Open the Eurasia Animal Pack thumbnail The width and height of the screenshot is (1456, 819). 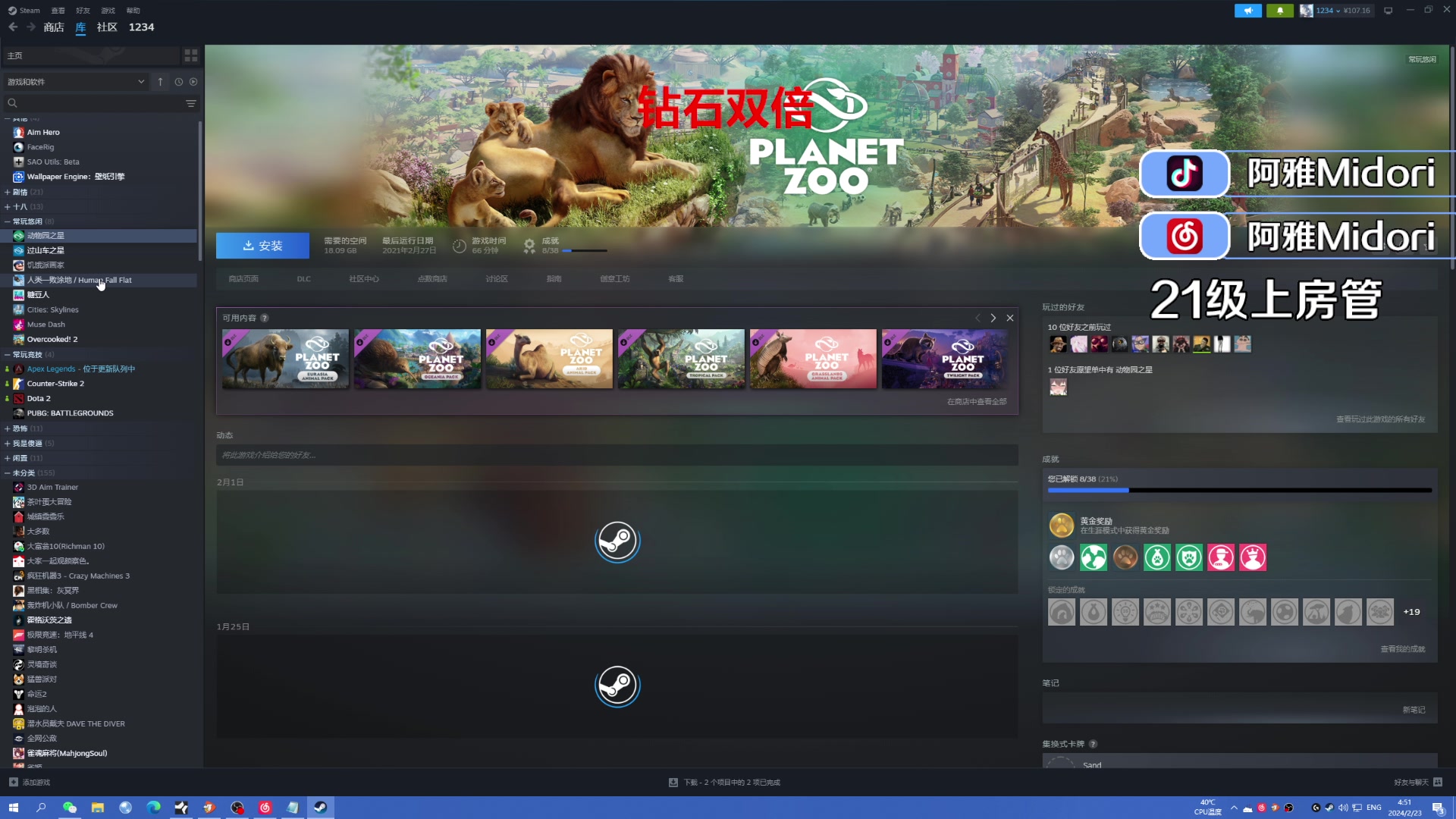coord(285,359)
